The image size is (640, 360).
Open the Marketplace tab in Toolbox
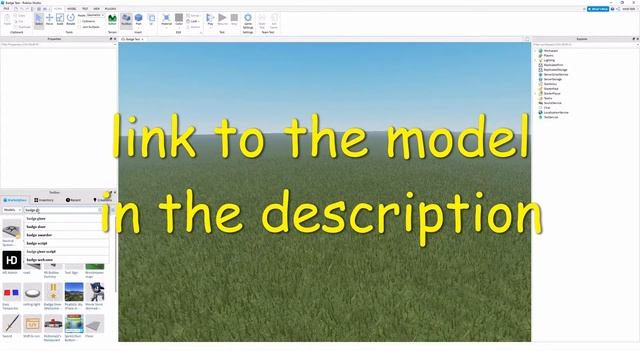[x=15, y=200]
